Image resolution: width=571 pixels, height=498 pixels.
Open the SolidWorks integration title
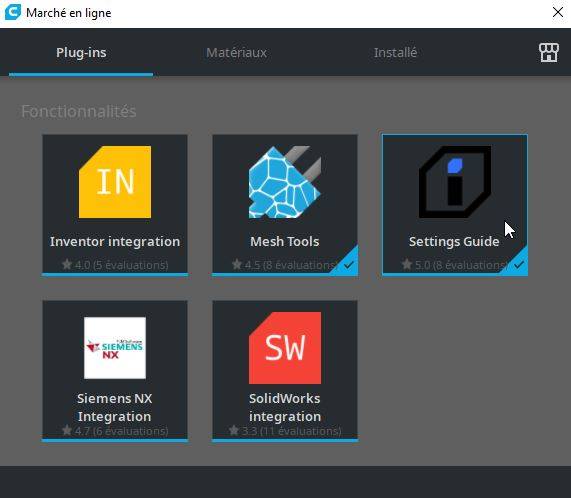(285, 407)
